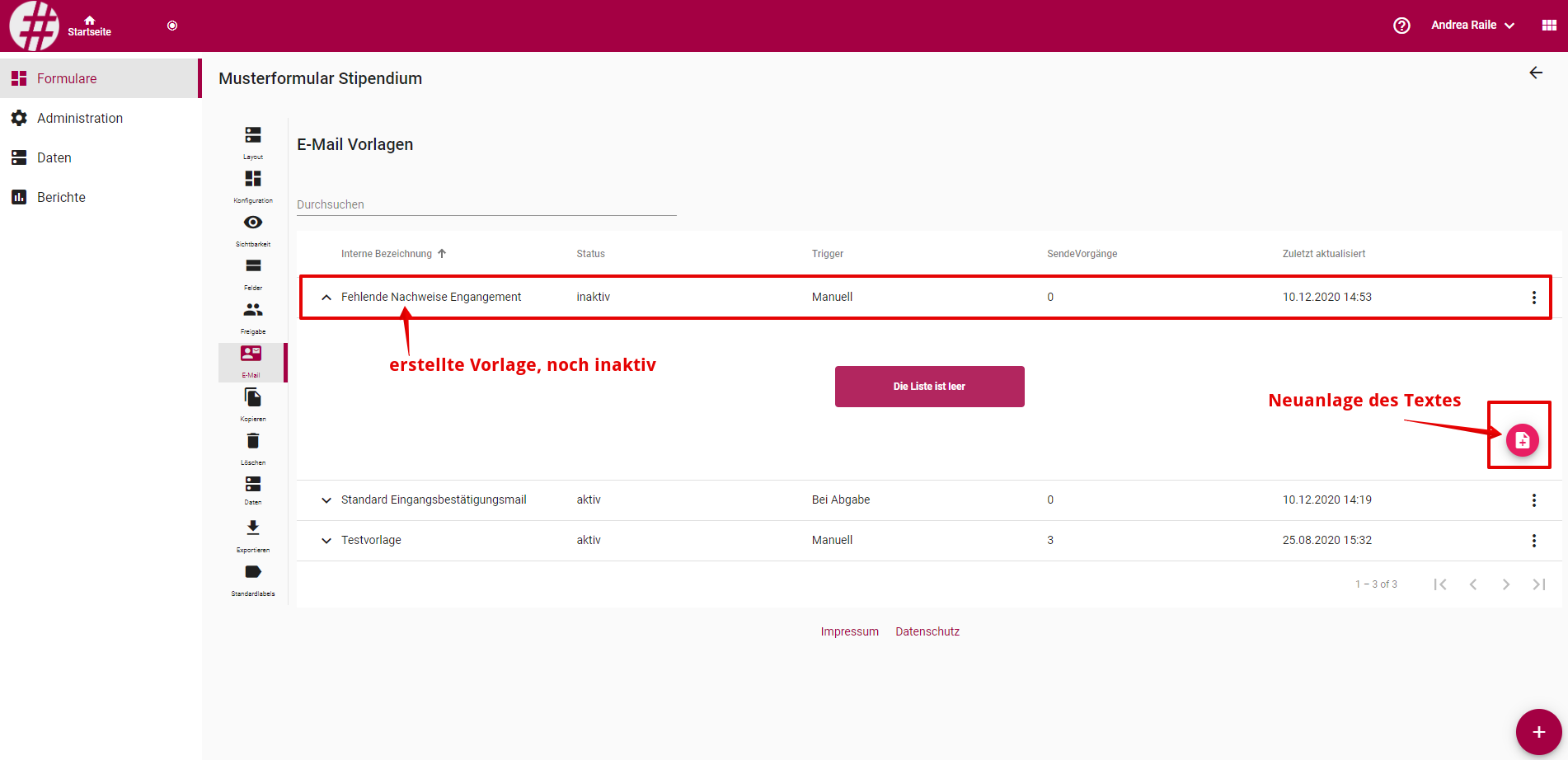The image size is (1568, 760).
Task: Open Daten in the sidebar
Action: tap(101, 157)
